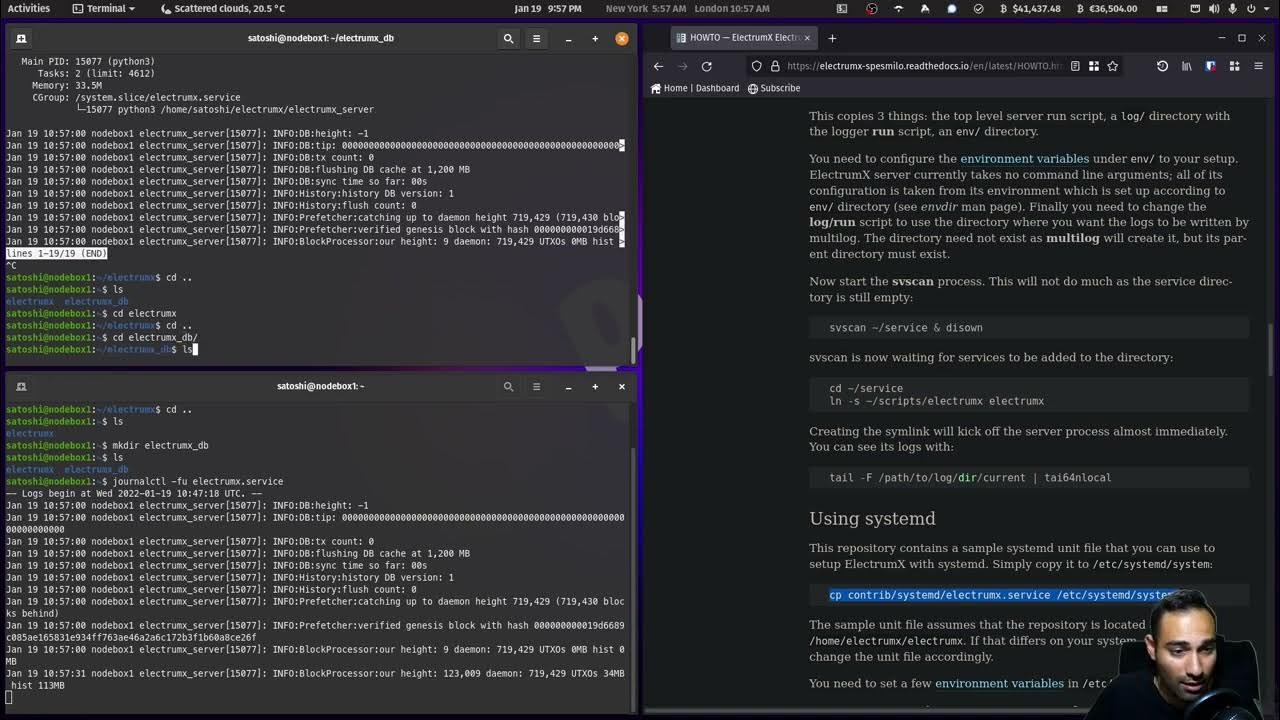The height and width of the screenshot is (720, 1280).
Task: Open the Terminal app menu dropdown
Action: tap(104, 8)
